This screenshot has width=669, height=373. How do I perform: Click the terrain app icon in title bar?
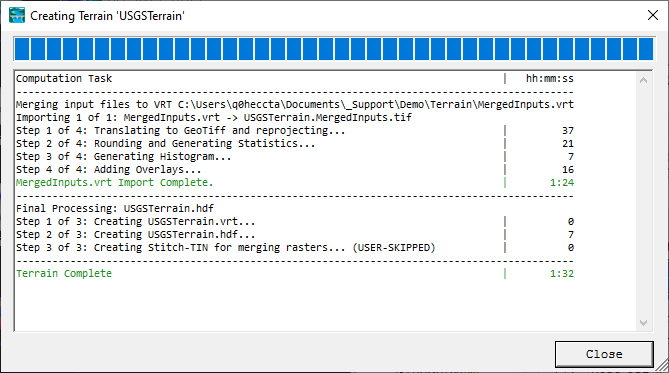[x=17, y=15]
